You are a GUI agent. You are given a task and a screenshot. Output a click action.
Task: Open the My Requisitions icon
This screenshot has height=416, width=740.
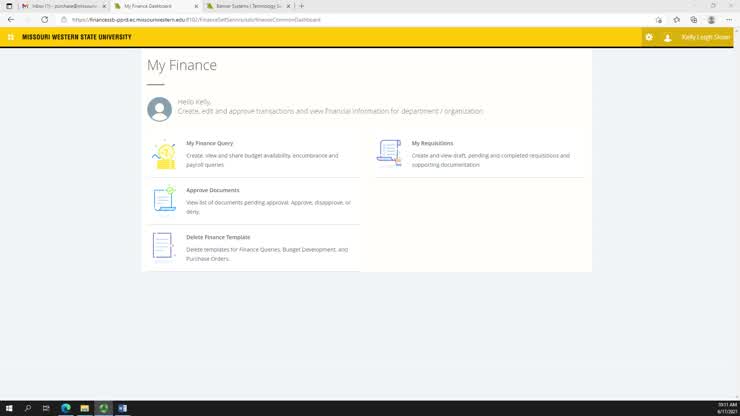point(389,152)
